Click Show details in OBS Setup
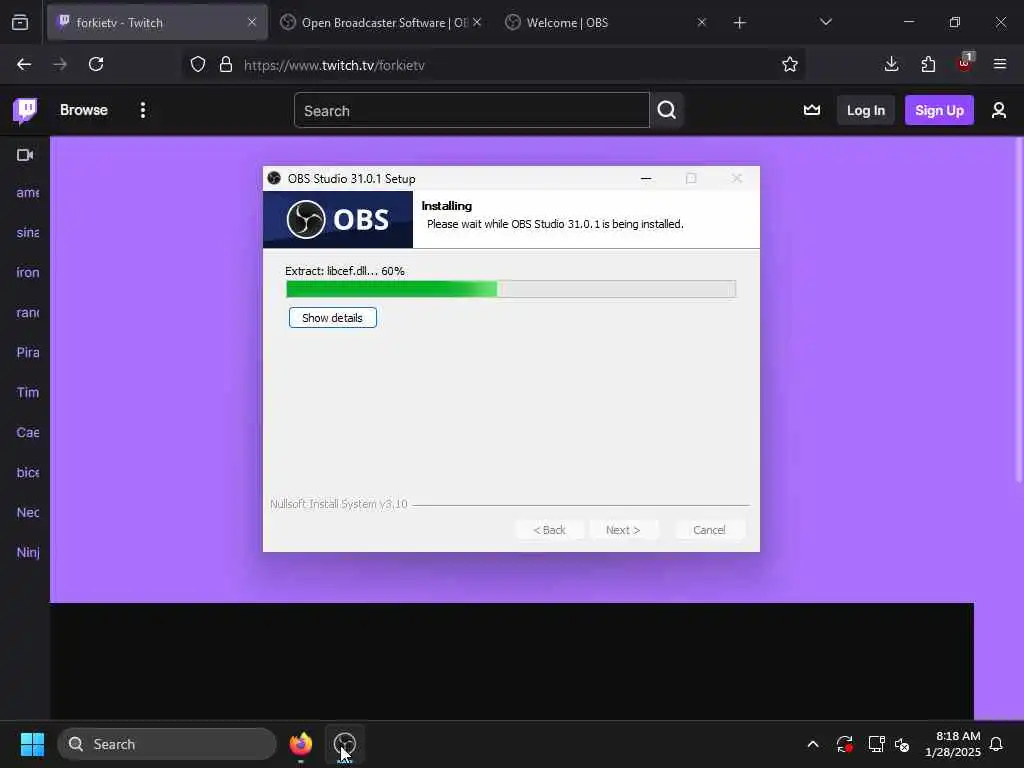Image resolution: width=1024 pixels, height=768 pixels. (x=332, y=318)
